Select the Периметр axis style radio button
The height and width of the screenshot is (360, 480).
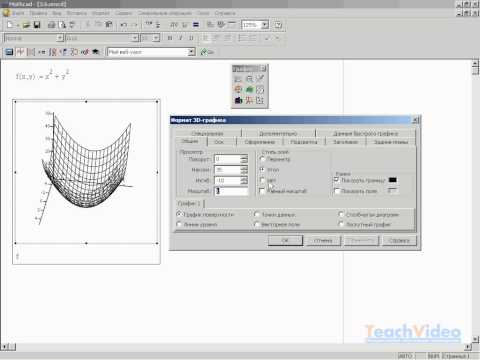tap(262, 159)
